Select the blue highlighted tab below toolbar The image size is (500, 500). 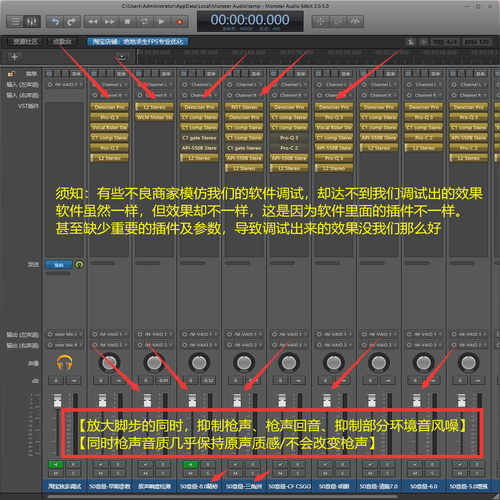coord(138,42)
